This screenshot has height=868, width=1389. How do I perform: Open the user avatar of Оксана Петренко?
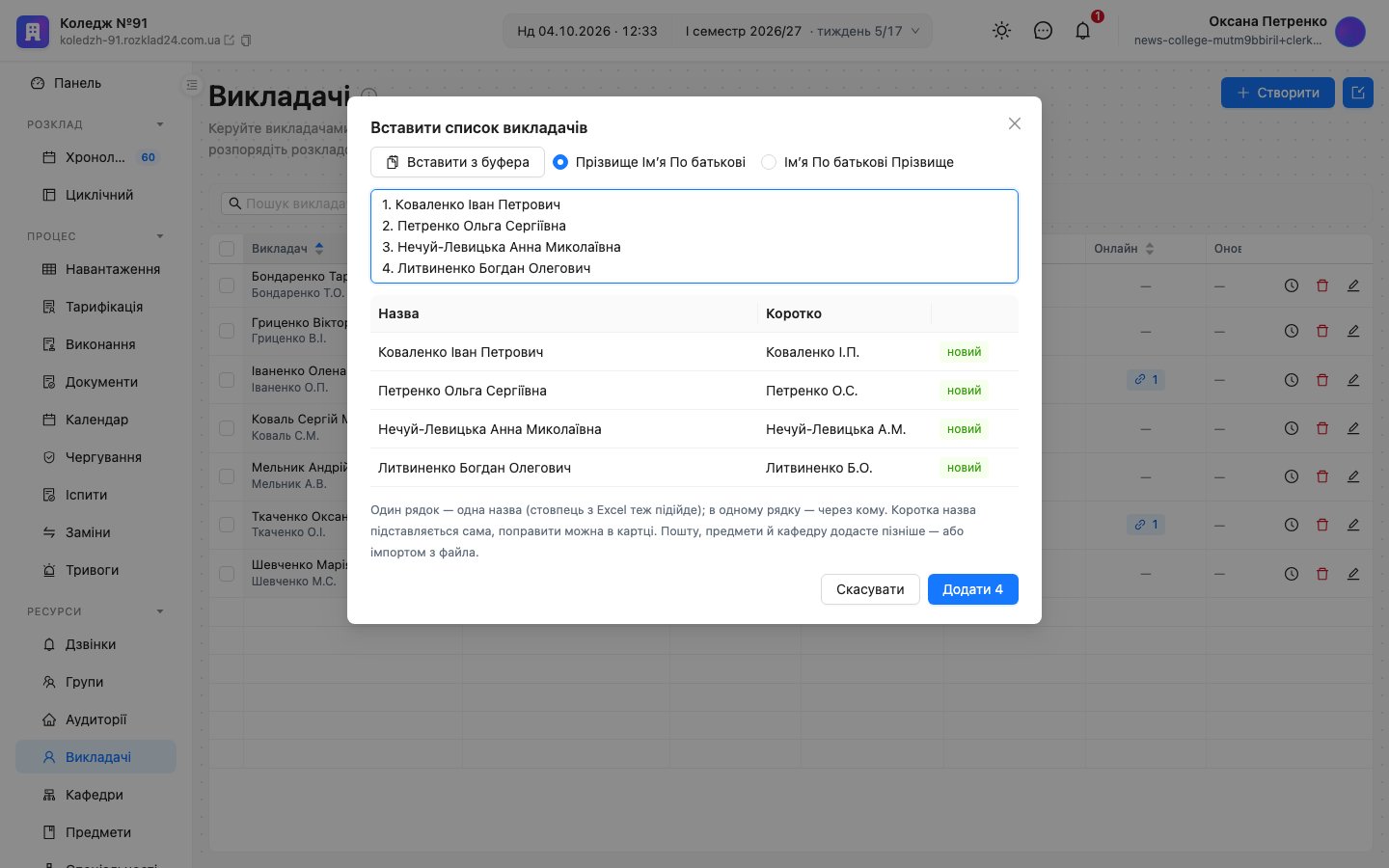point(1350,31)
